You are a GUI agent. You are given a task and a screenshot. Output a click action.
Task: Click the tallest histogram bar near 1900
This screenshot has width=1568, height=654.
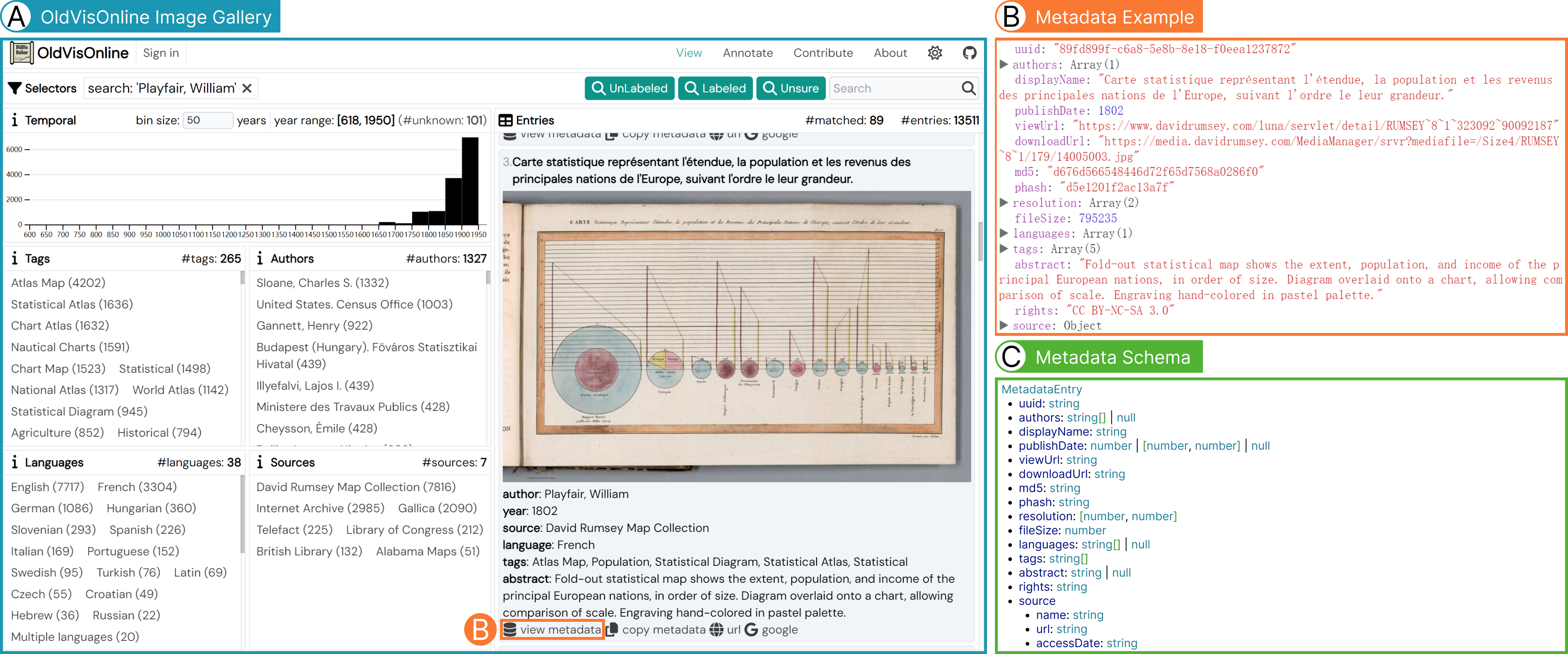(470, 181)
